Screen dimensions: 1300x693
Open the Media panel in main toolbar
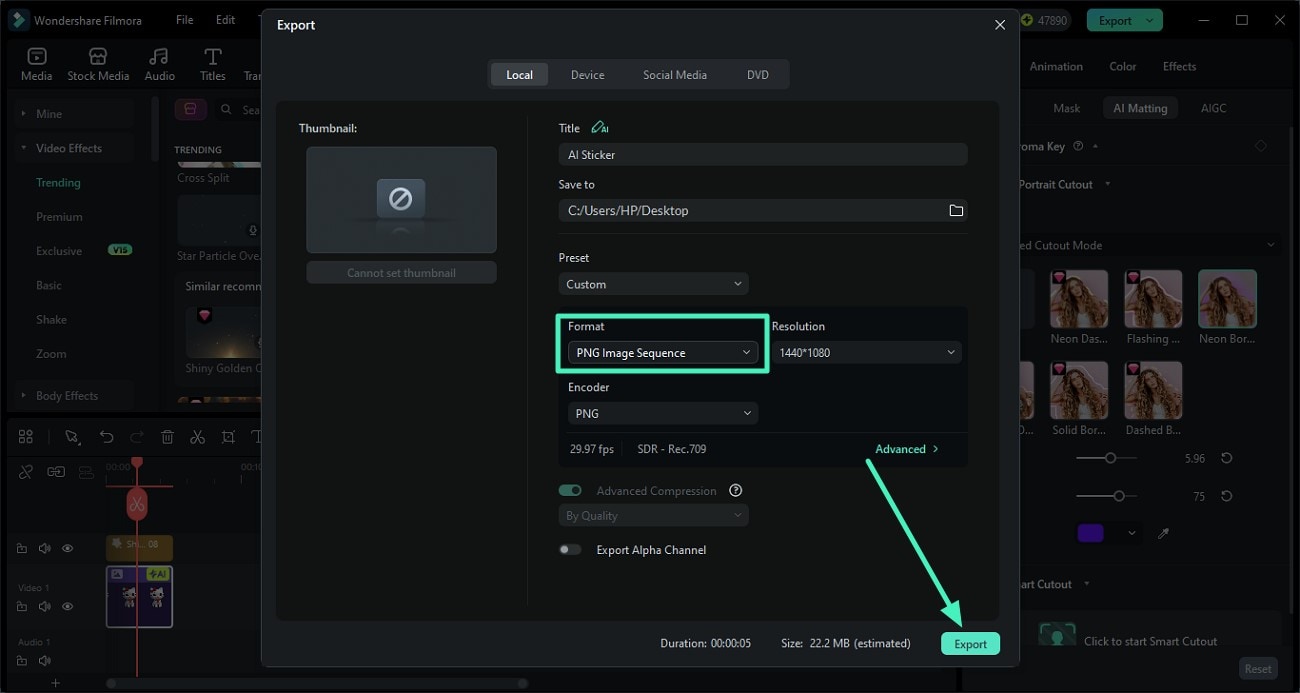coord(37,65)
